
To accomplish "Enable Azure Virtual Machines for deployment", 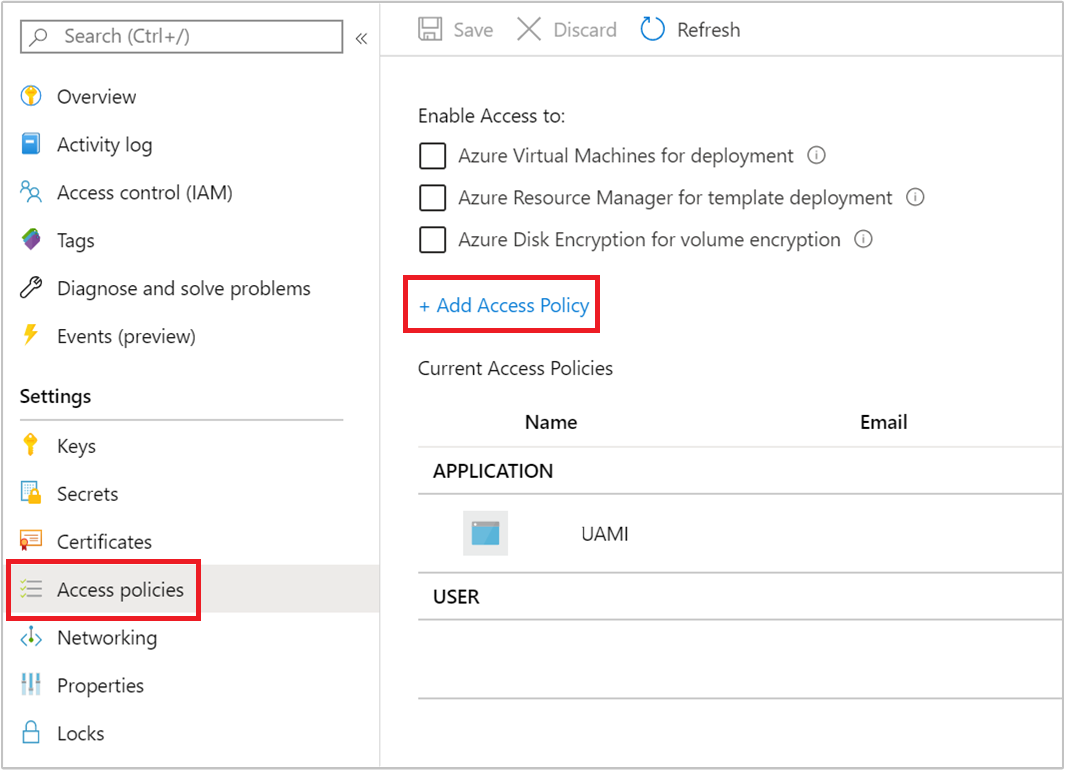I will pyautogui.click(x=432, y=156).
